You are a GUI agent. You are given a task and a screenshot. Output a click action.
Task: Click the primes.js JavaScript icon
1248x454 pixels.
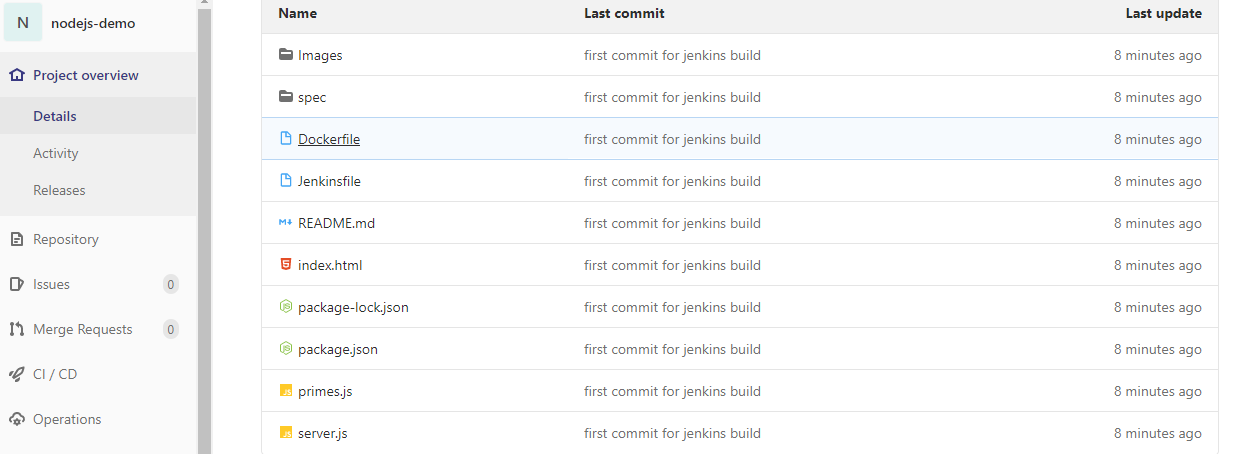coord(285,391)
